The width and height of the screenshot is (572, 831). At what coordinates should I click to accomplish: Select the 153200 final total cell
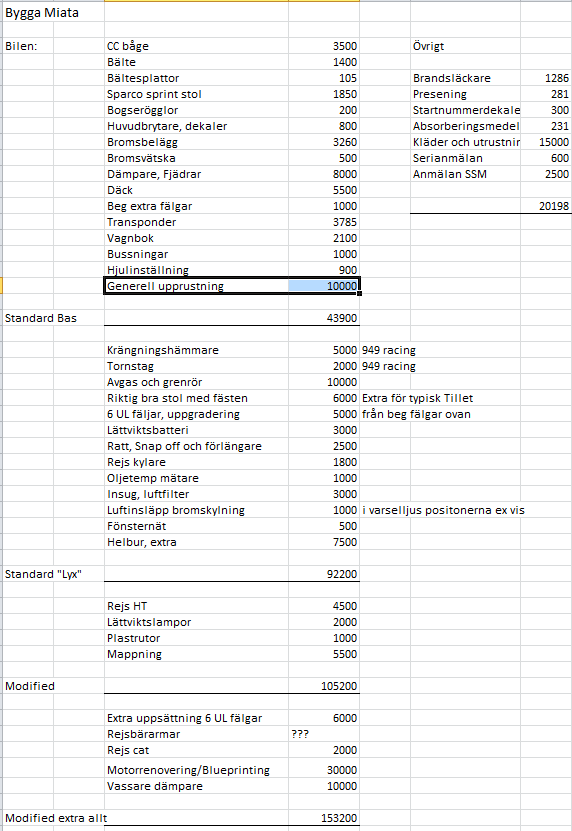tap(324, 818)
